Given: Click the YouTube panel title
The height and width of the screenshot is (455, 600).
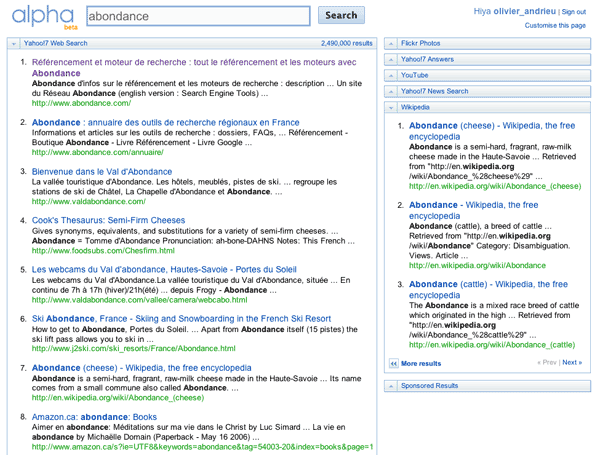Looking at the screenshot, I should click(414, 75).
